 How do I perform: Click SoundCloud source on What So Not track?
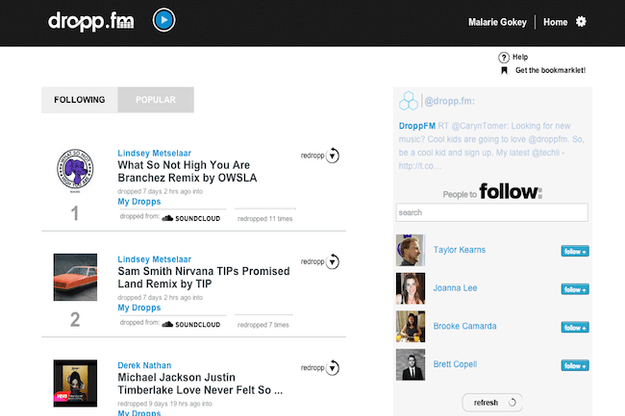(191, 218)
